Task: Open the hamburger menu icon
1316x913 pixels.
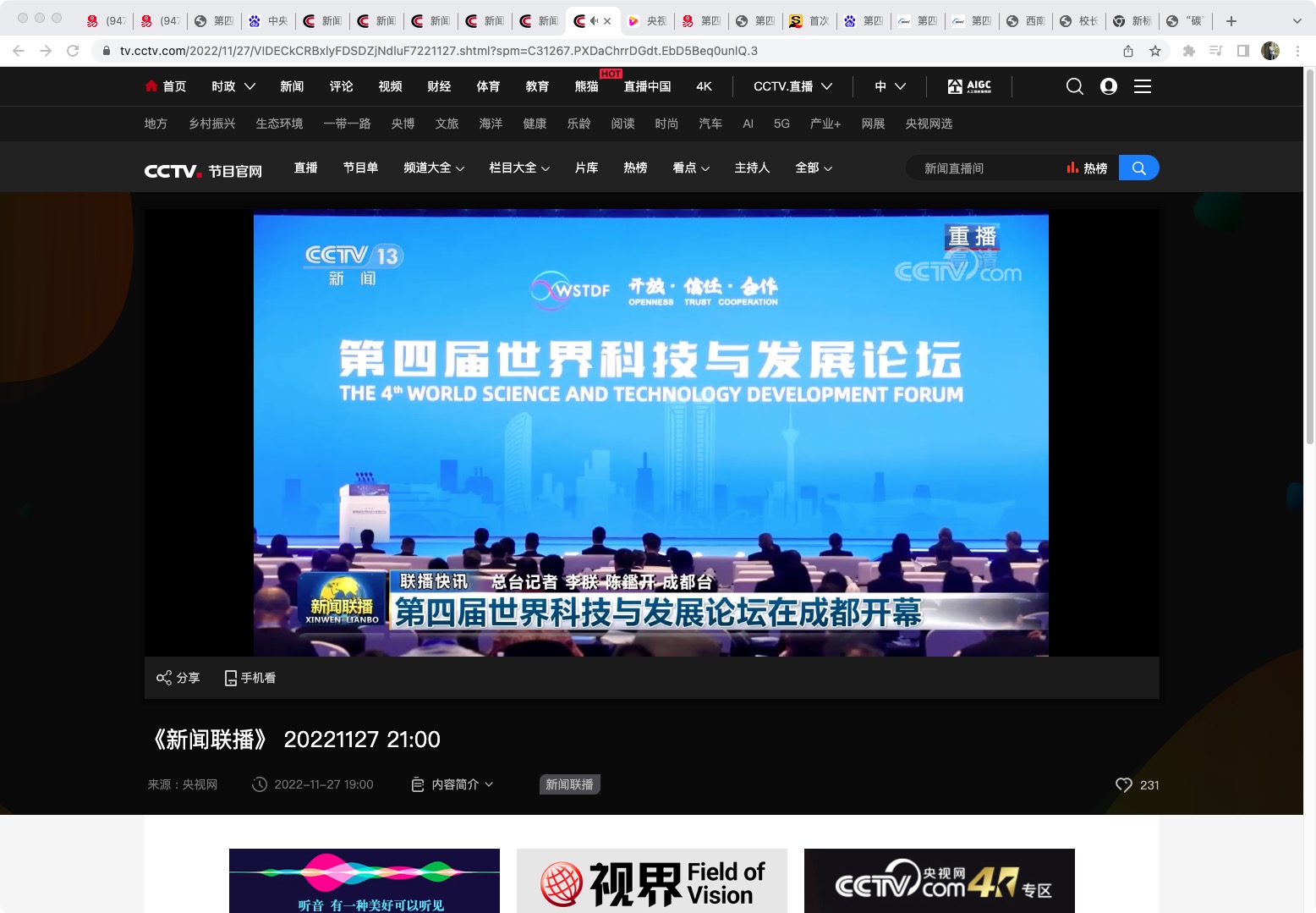Action: (x=1142, y=86)
